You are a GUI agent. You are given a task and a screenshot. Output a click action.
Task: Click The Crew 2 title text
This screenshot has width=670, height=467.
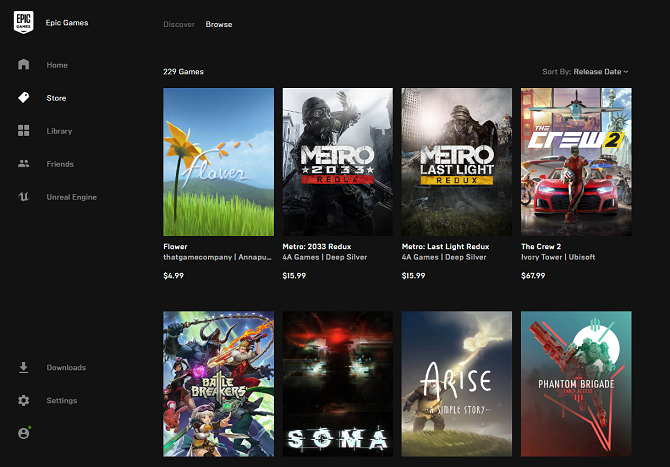click(541, 247)
